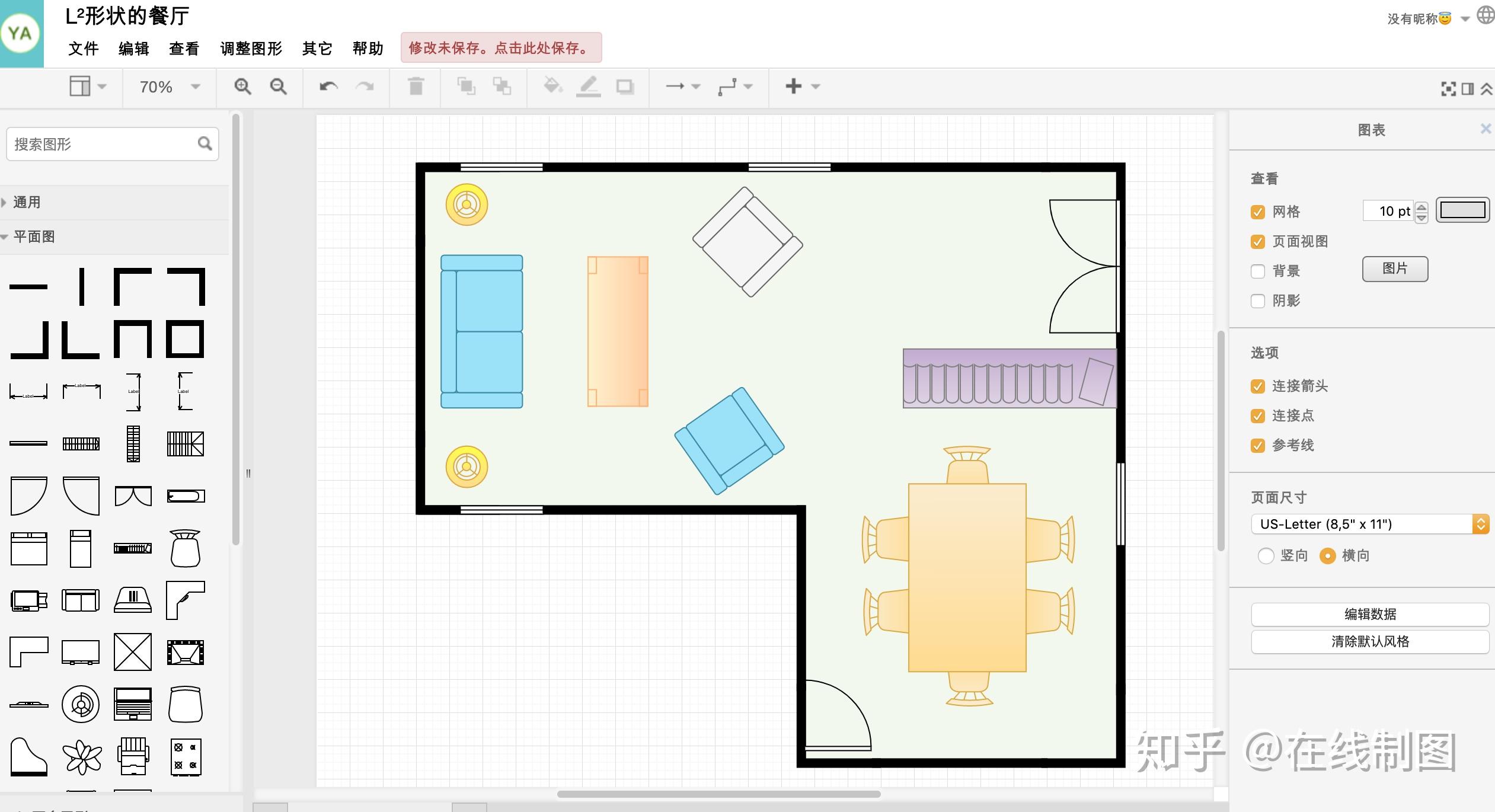Open the plus insert dropdown
This screenshot has height=812, width=1495.
pyautogui.click(x=803, y=87)
